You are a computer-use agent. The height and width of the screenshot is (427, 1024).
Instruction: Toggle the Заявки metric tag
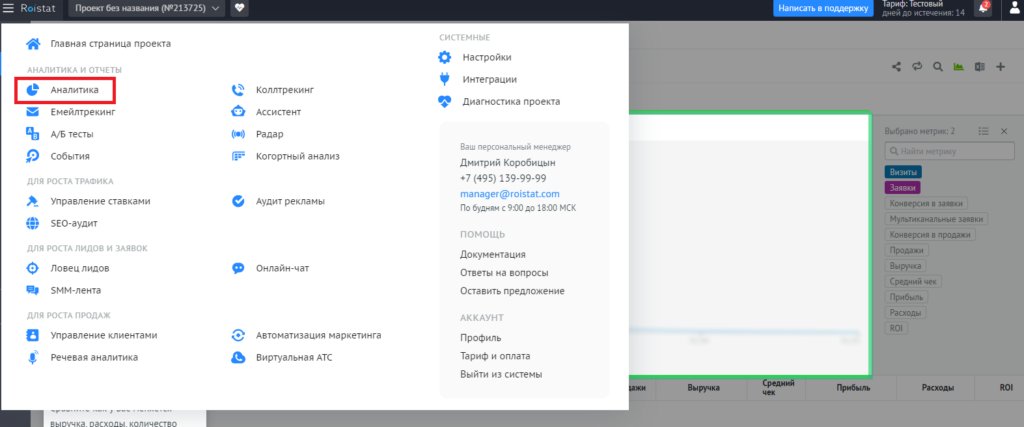point(902,187)
